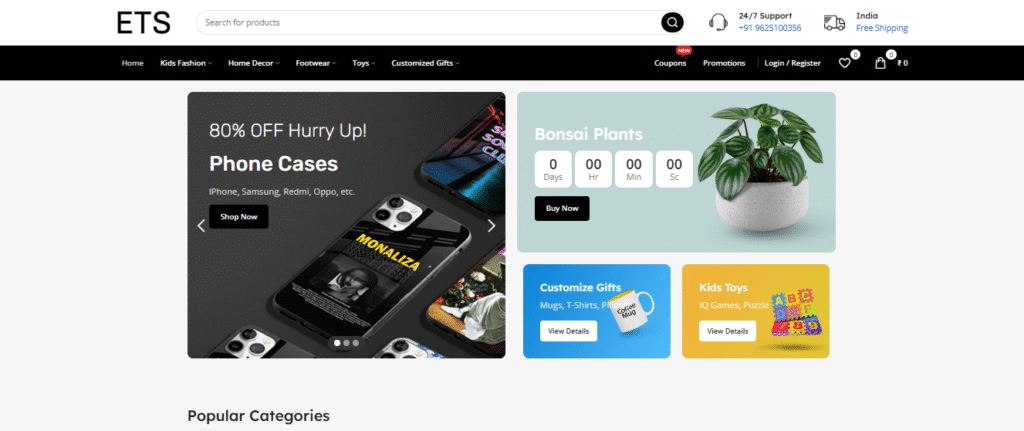Viewport: 1024px width, 431px height.
Task: Click the ETS logo
Action: (144, 23)
